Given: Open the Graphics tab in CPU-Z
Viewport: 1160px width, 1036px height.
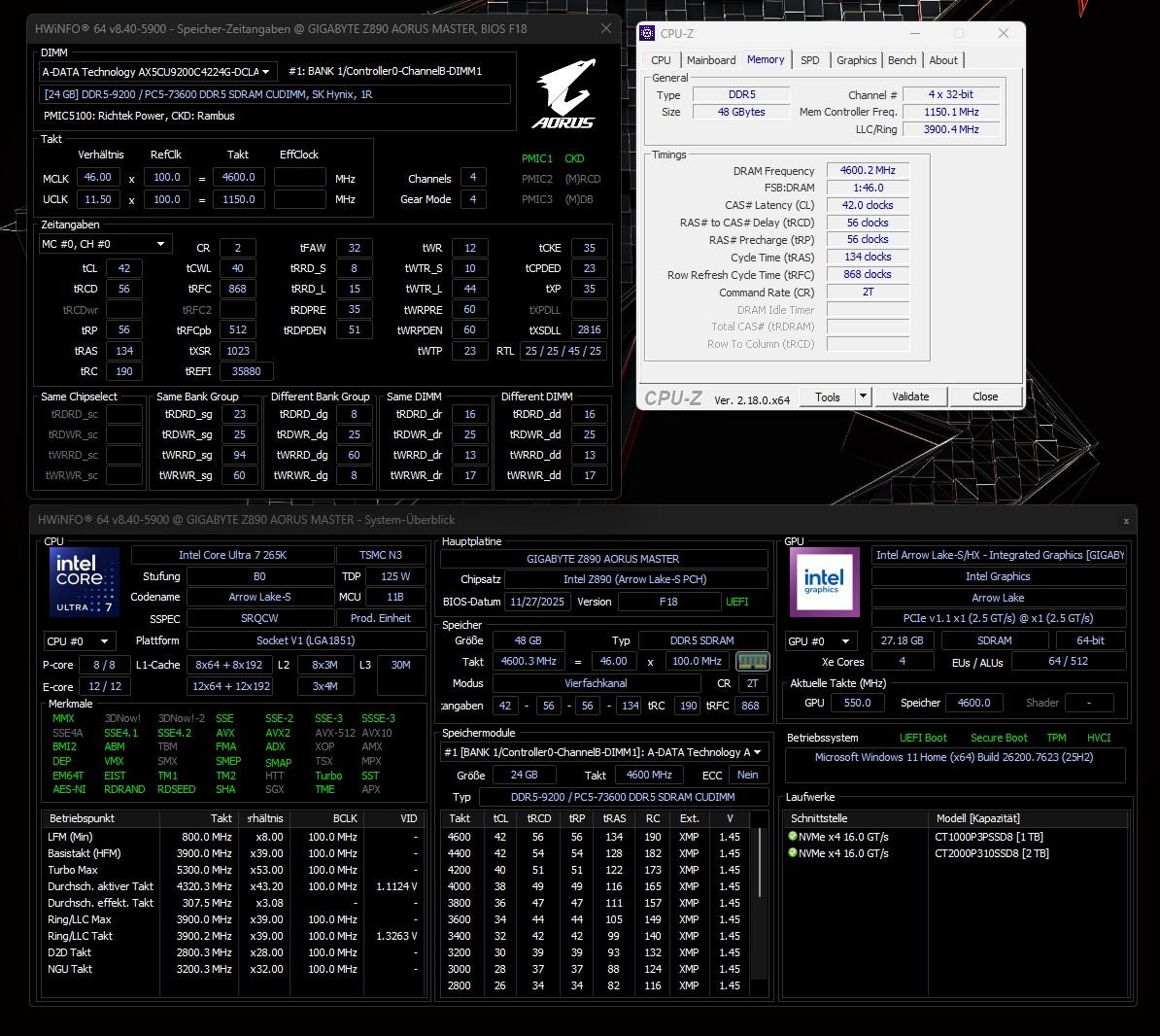Looking at the screenshot, I should [856, 60].
